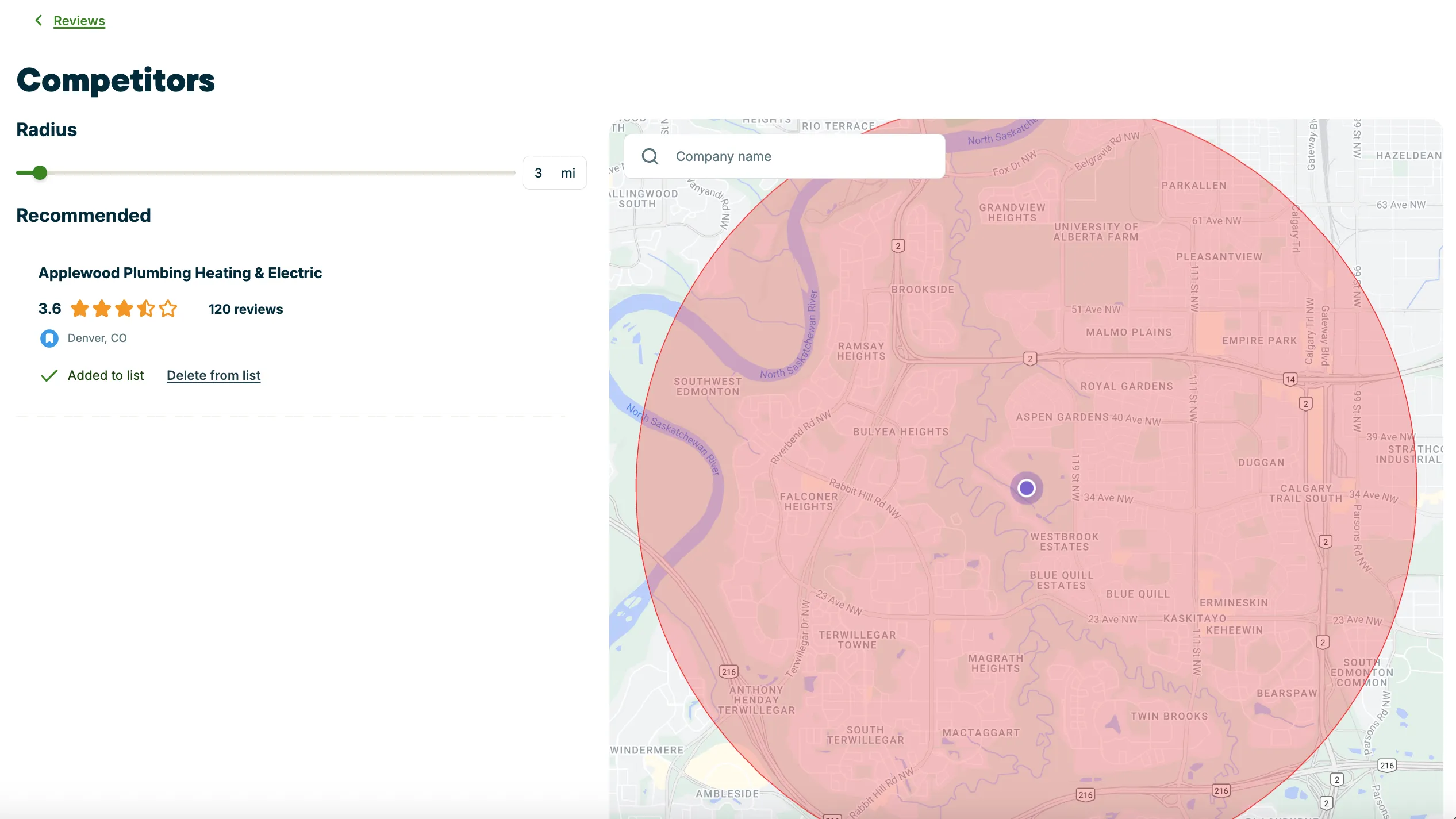Image resolution: width=1456 pixels, height=819 pixels.
Task: Click the purple center marker on map
Action: pyautogui.click(x=1027, y=488)
